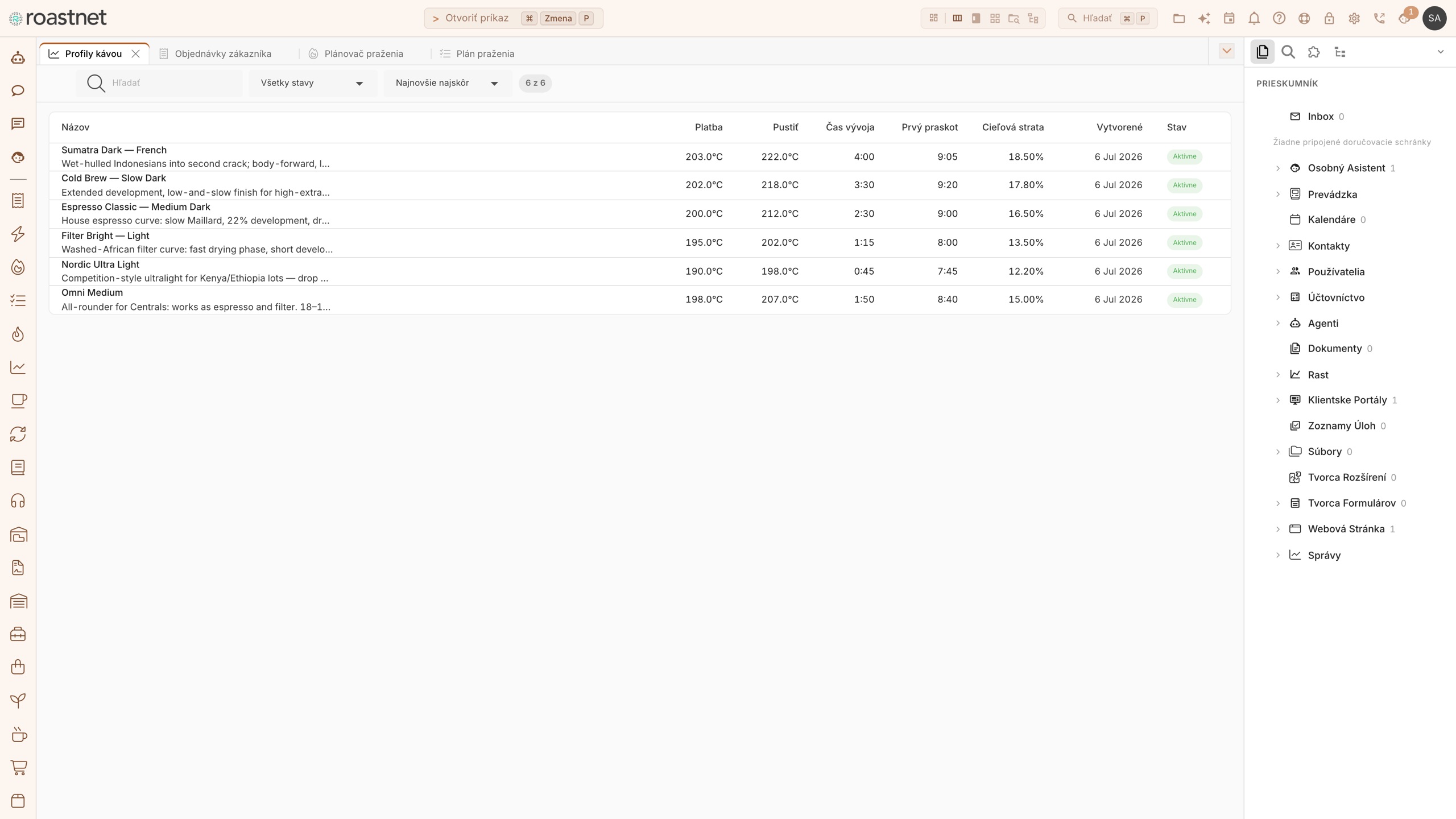1456x819 pixels.
Task: Select the extensions puzzle icon in right panel
Action: click(1314, 52)
